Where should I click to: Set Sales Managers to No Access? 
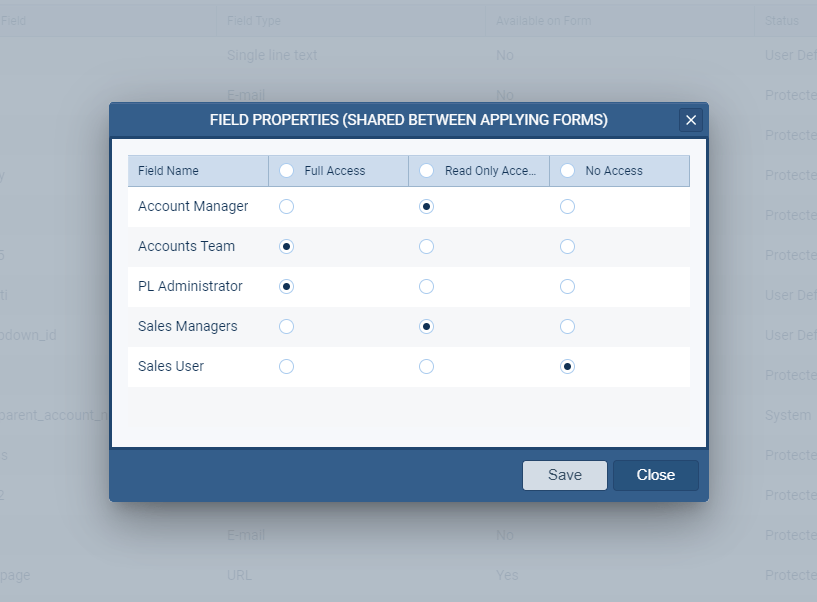tap(568, 326)
